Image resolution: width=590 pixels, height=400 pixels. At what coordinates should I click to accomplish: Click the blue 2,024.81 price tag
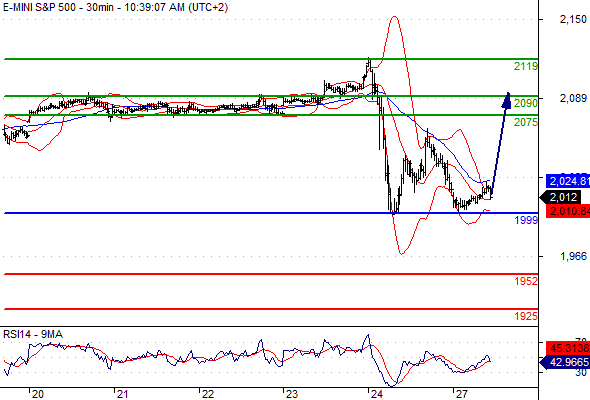point(568,181)
